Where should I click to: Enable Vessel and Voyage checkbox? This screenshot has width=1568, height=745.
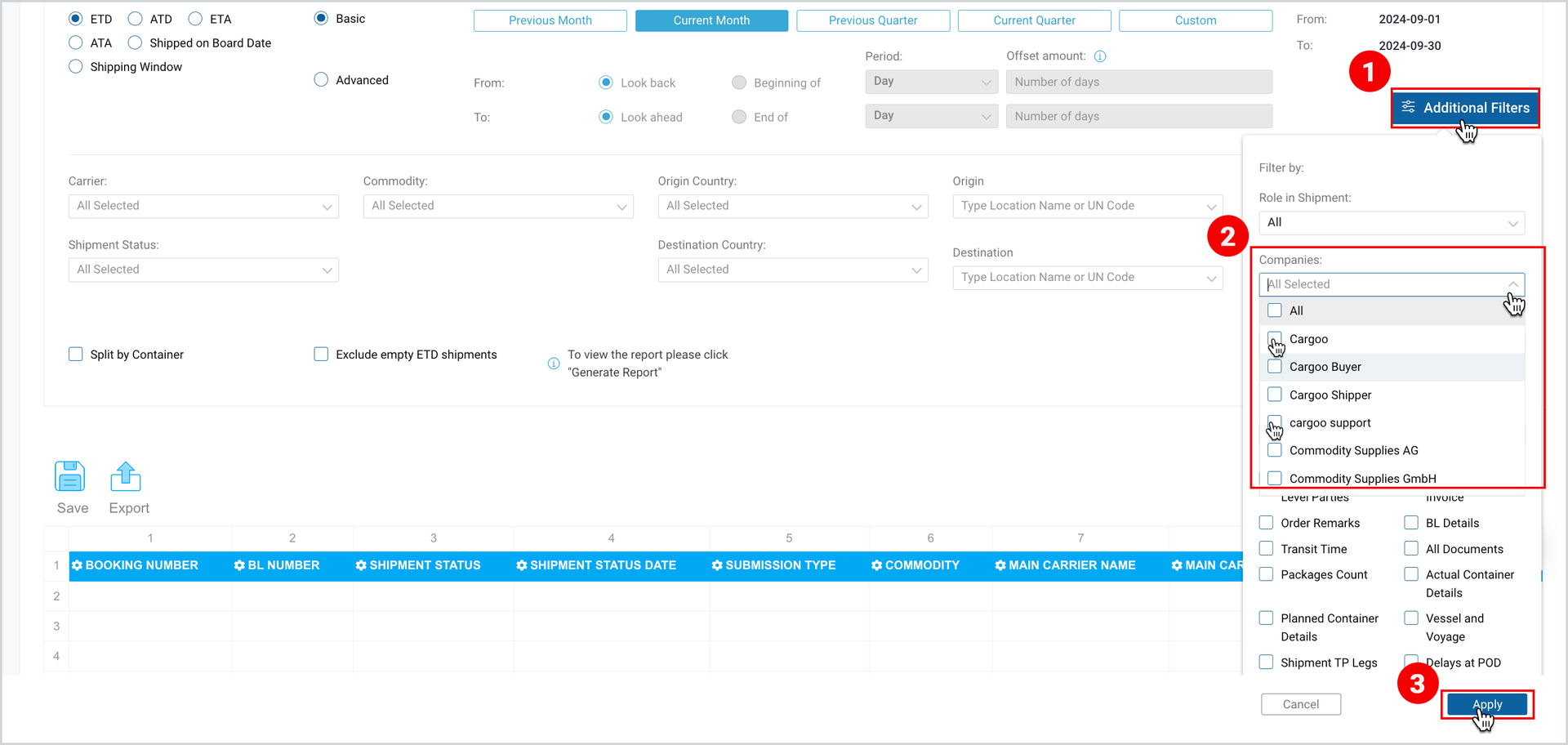pos(1411,618)
